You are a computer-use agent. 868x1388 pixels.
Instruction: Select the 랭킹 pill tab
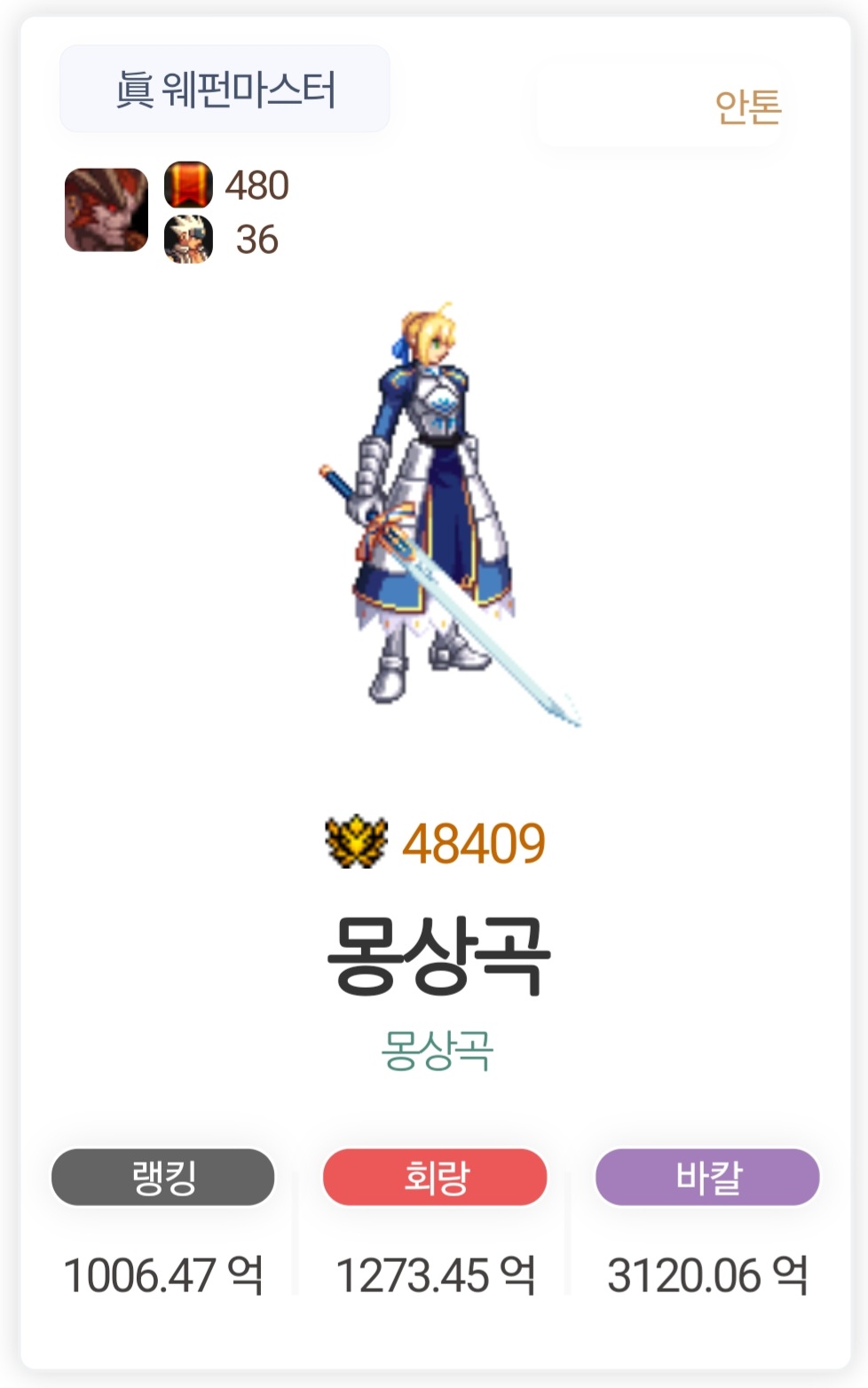[163, 1177]
